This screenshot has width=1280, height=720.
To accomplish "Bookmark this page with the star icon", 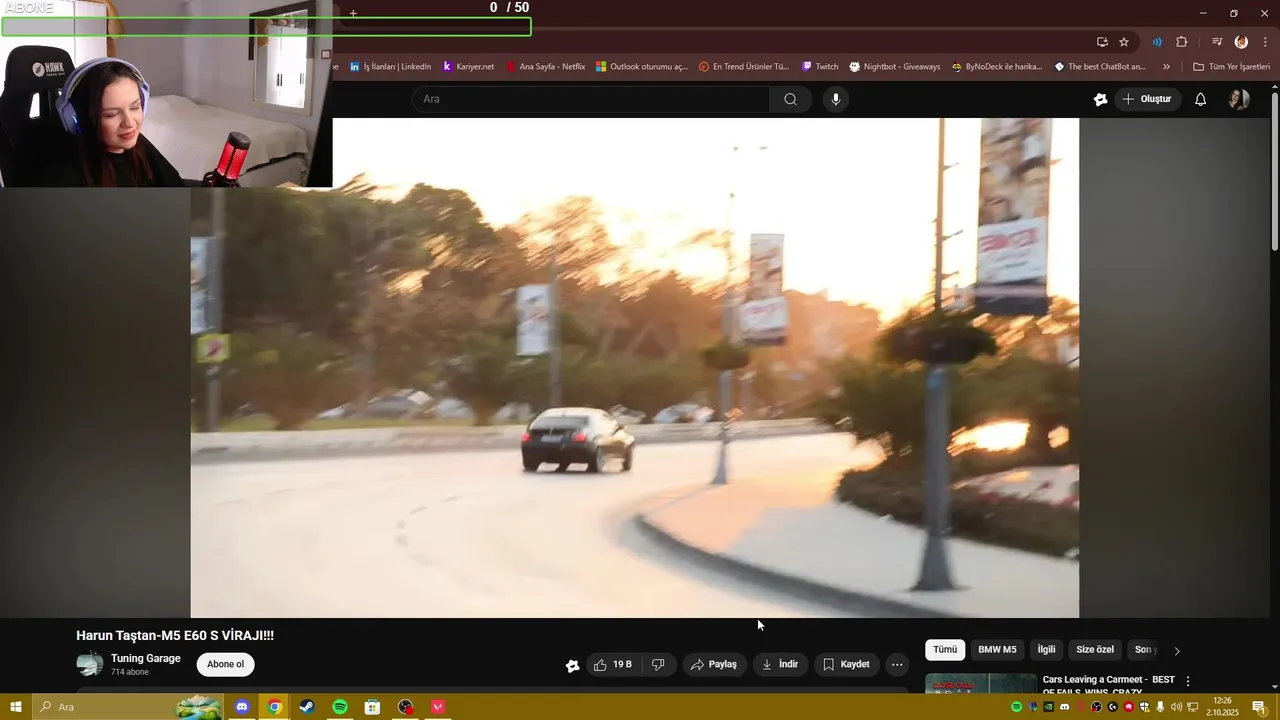I will click(1124, 42).
